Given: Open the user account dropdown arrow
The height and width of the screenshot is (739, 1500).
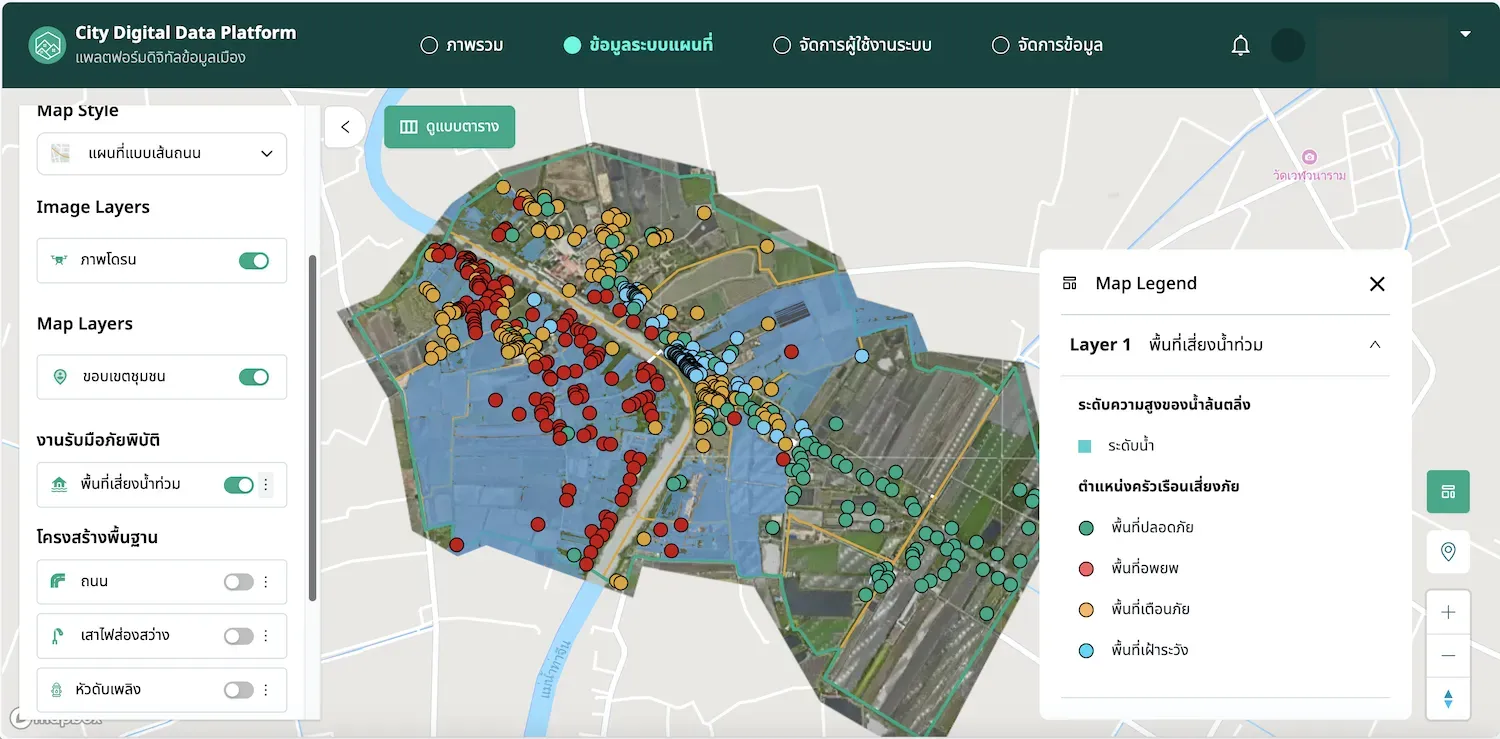Looking at the screenshot, I should [x=1465, y=34].
